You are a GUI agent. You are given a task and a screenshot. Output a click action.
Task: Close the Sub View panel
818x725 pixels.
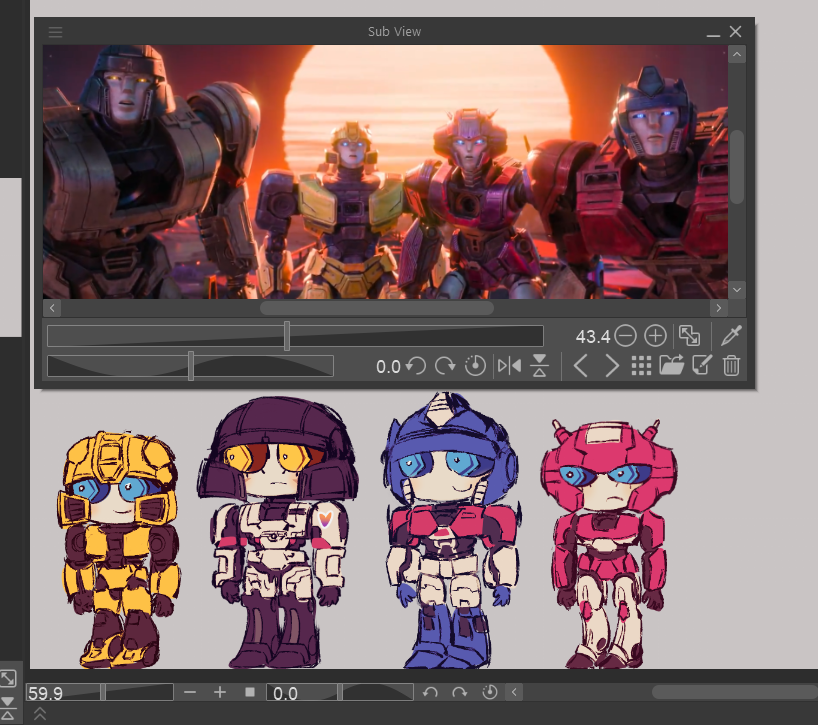point(735,32)
